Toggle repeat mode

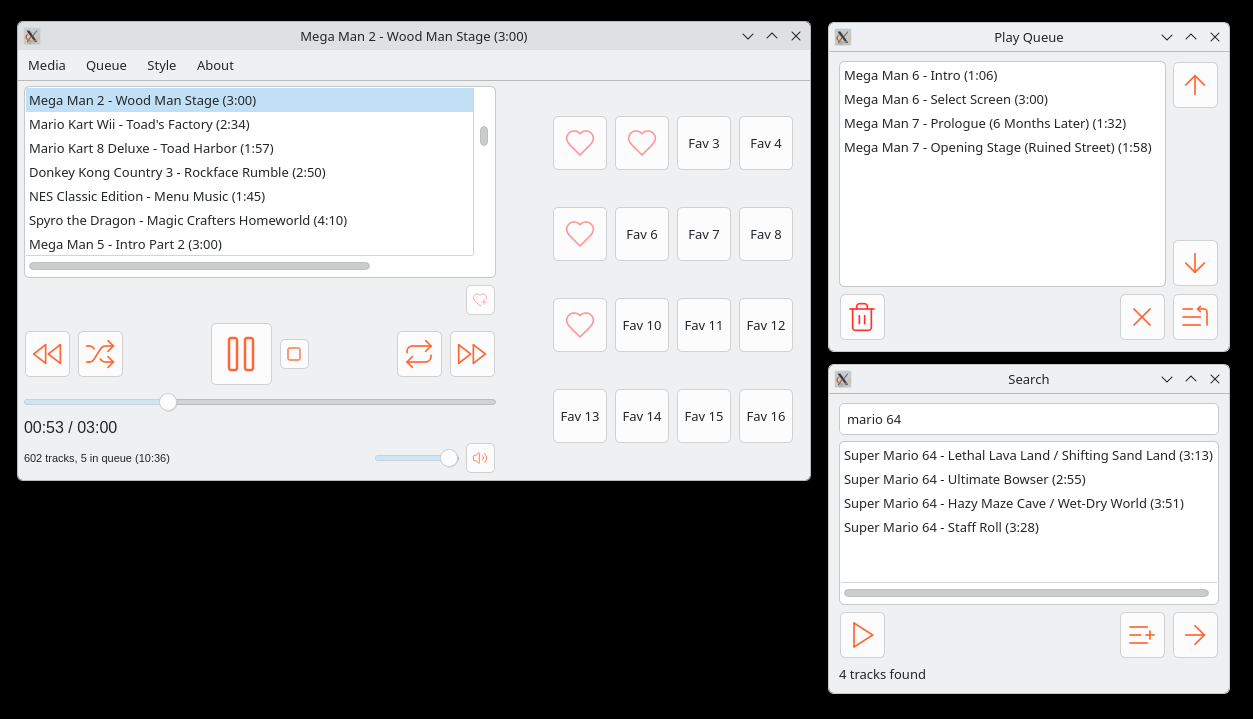pyautogui.click(x=419, y=354)
